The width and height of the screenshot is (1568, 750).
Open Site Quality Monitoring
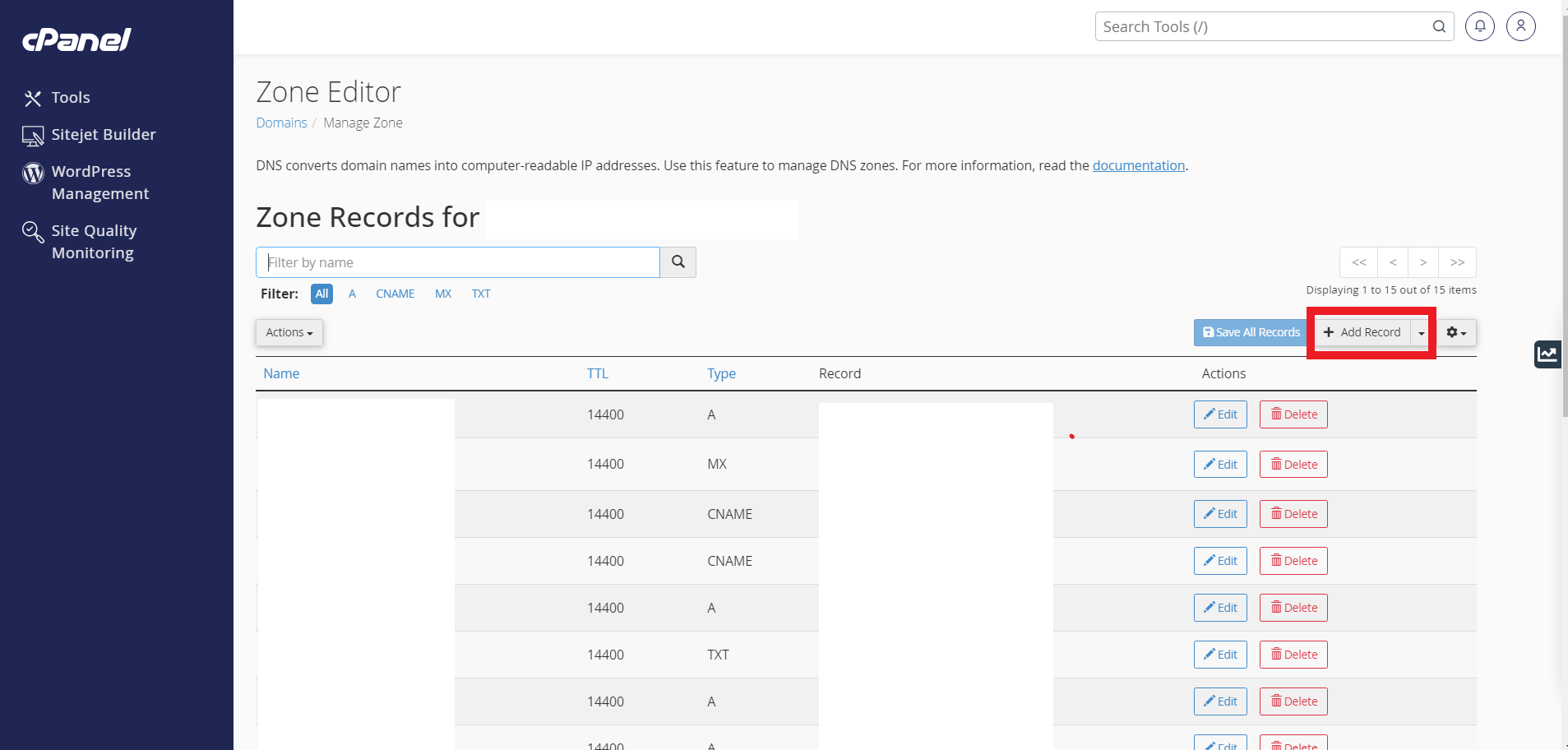pos(80,242)
